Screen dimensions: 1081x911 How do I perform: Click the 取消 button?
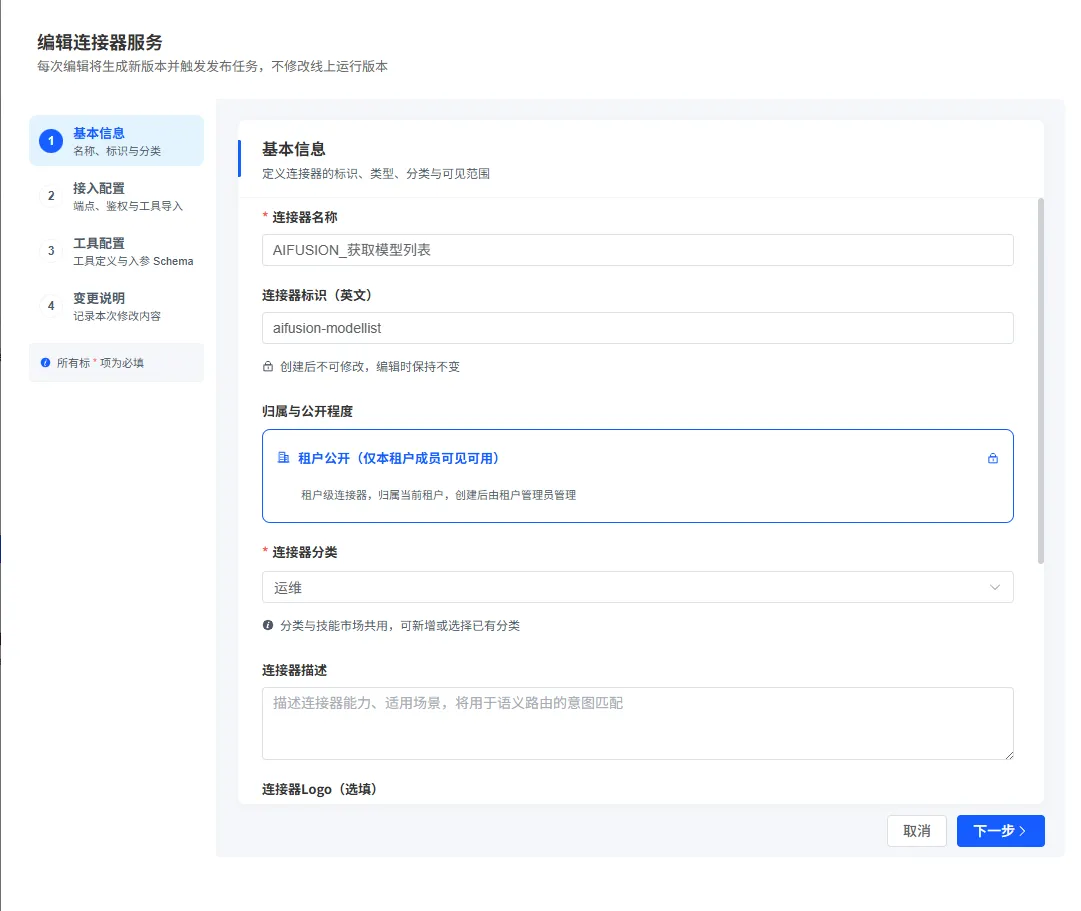[917, 831]
